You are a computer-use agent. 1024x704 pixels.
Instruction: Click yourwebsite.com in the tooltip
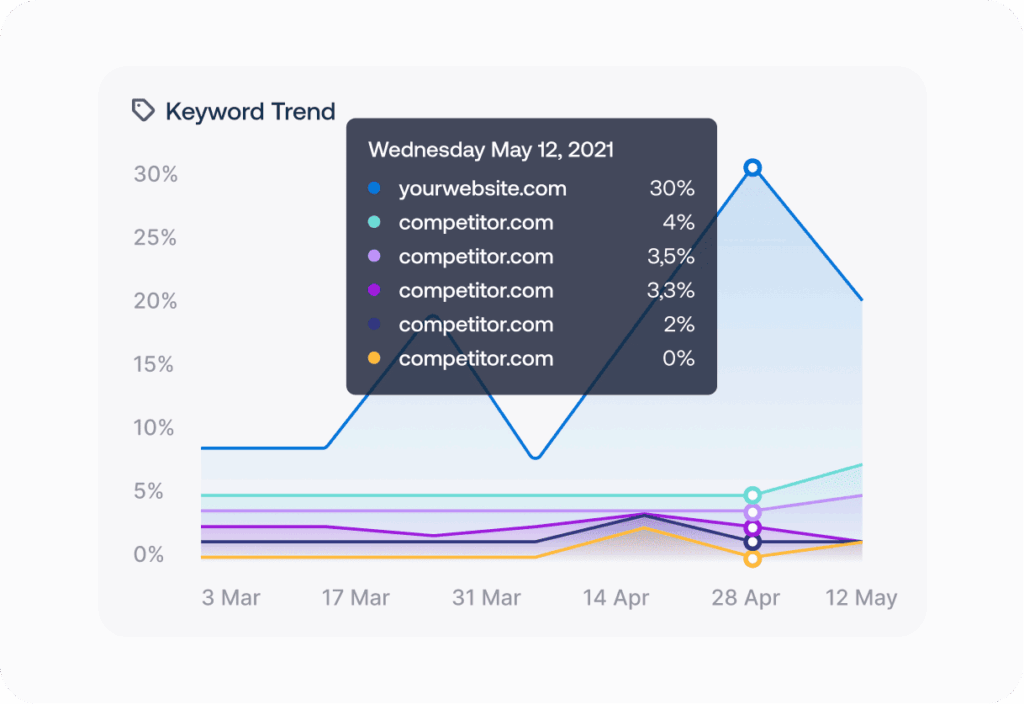click(482, 188)
